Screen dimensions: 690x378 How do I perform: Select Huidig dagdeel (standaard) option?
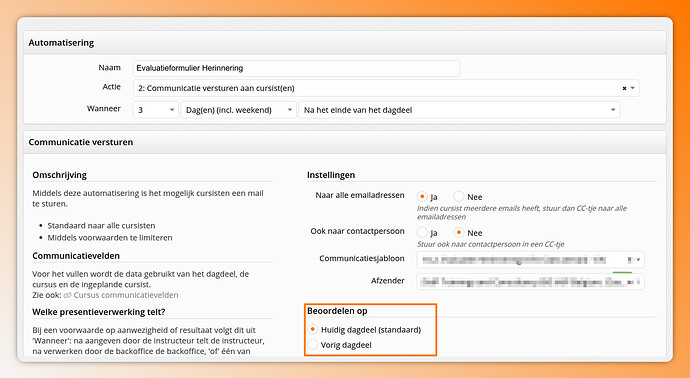pyautogui.click(x=312, y=330)
